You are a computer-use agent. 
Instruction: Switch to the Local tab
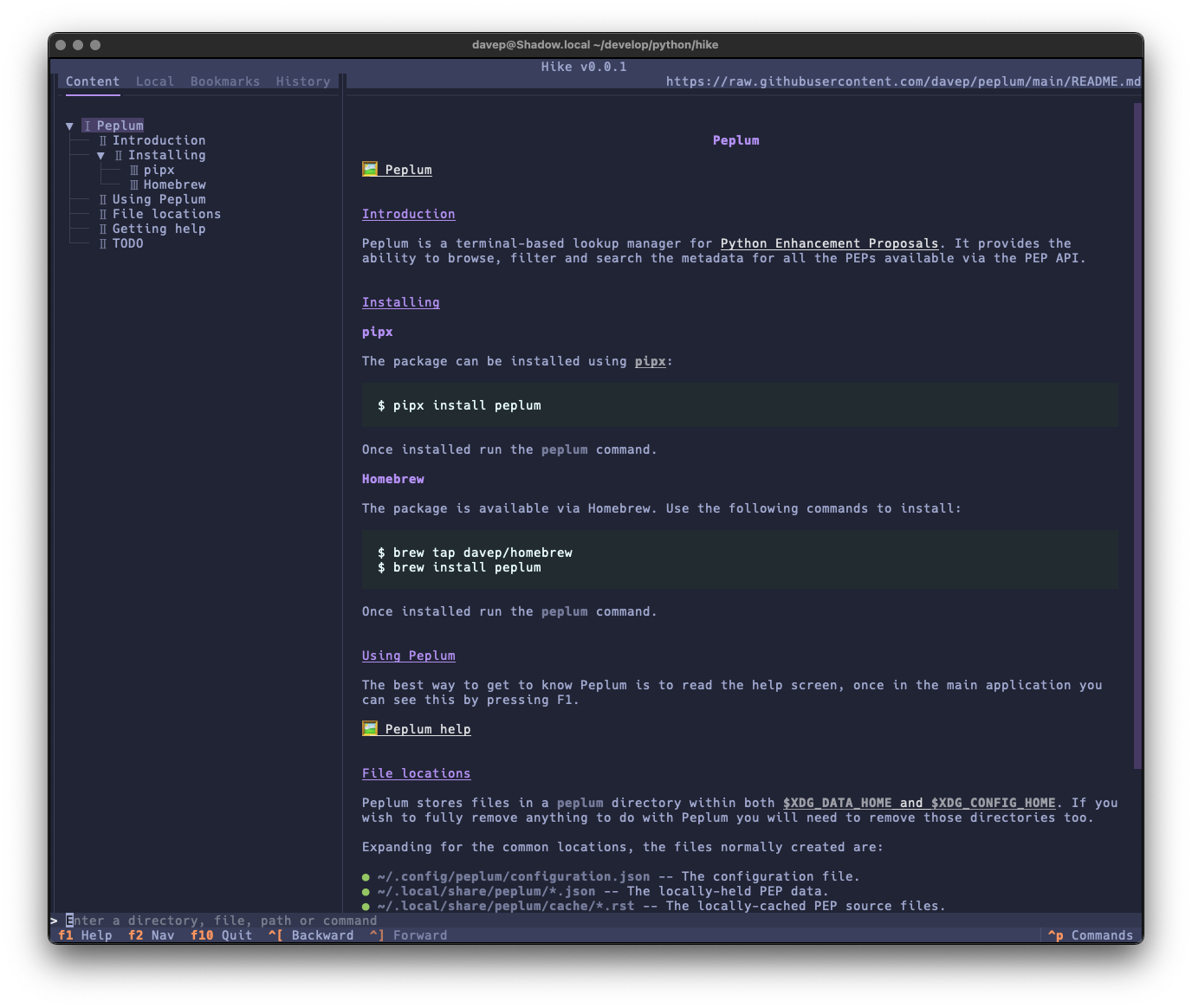(155, 81)
